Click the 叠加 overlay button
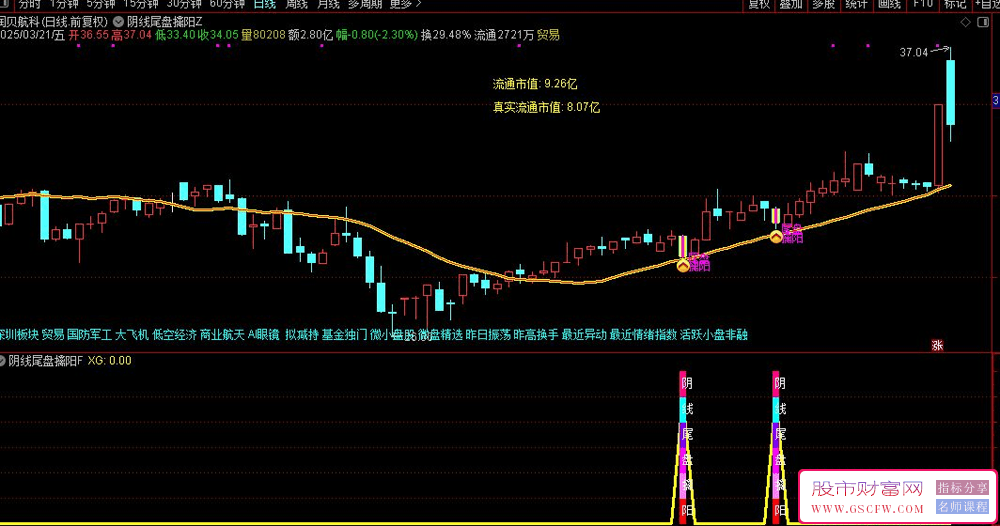The width and height of the screenshot is (1000, 526). 791,4
